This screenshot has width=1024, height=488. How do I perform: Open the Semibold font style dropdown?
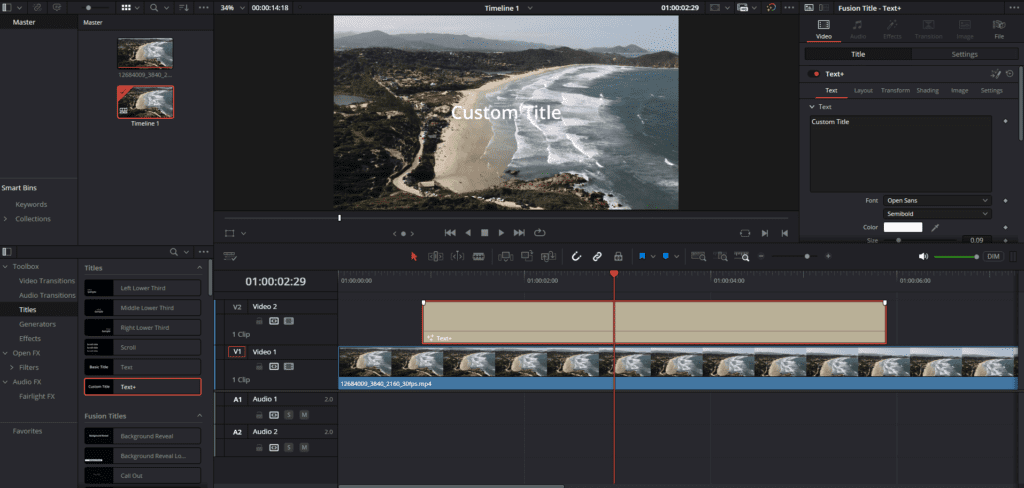click(937, 214)
